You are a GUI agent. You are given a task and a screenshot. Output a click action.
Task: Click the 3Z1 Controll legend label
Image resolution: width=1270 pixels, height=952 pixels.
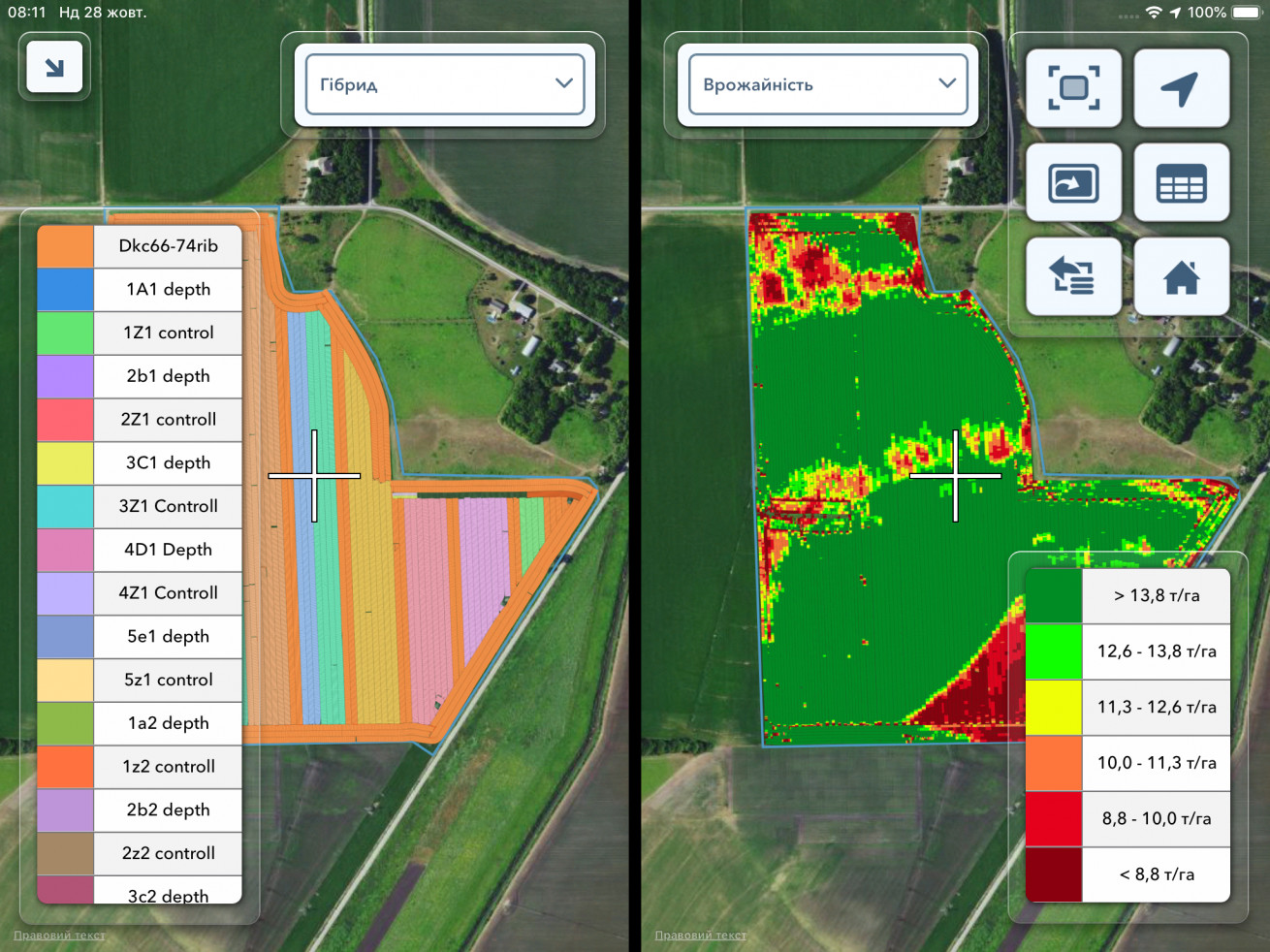(168, 506)
